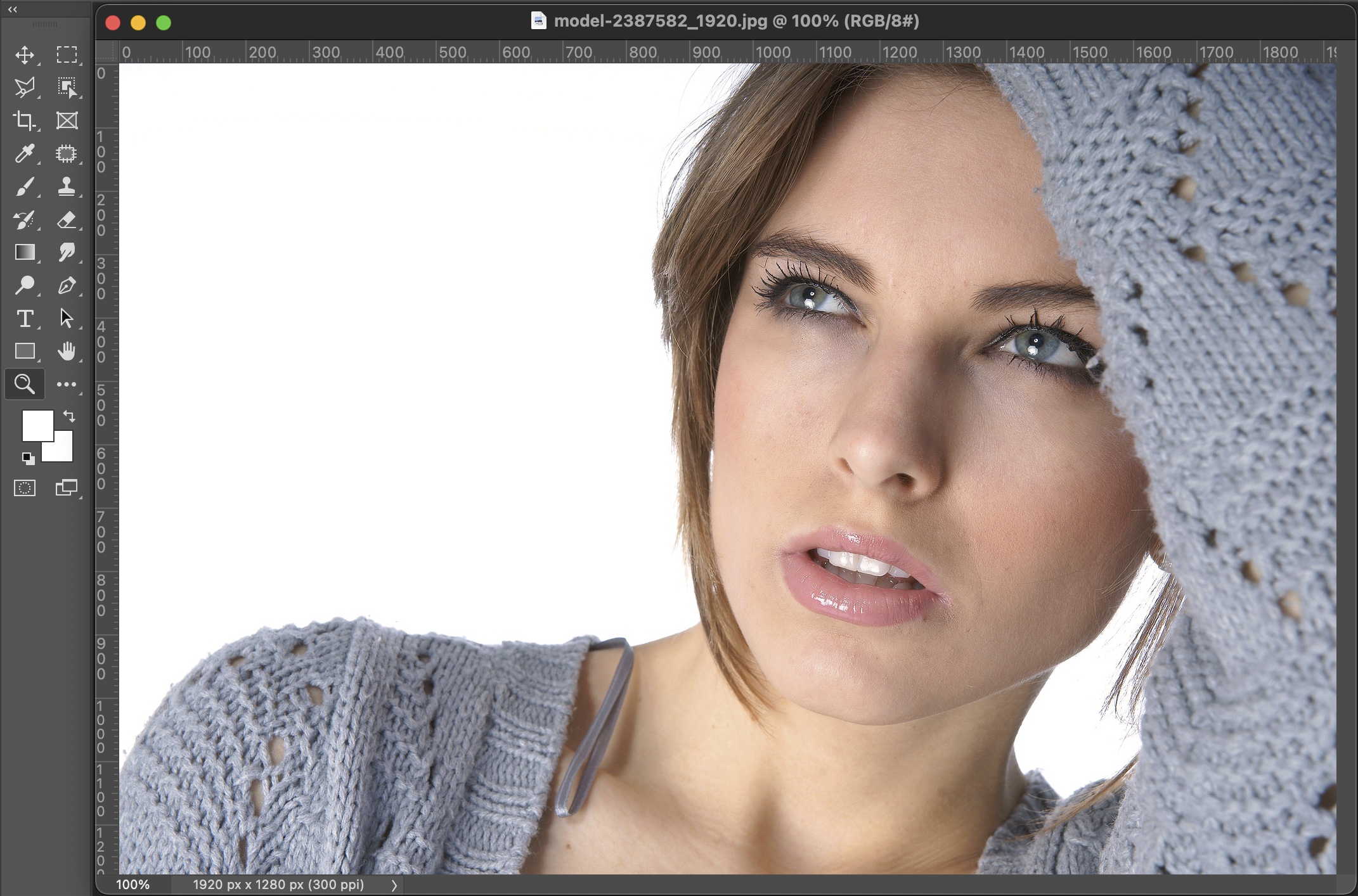Pick the Object Selection tool

click(x=67, y=87)
